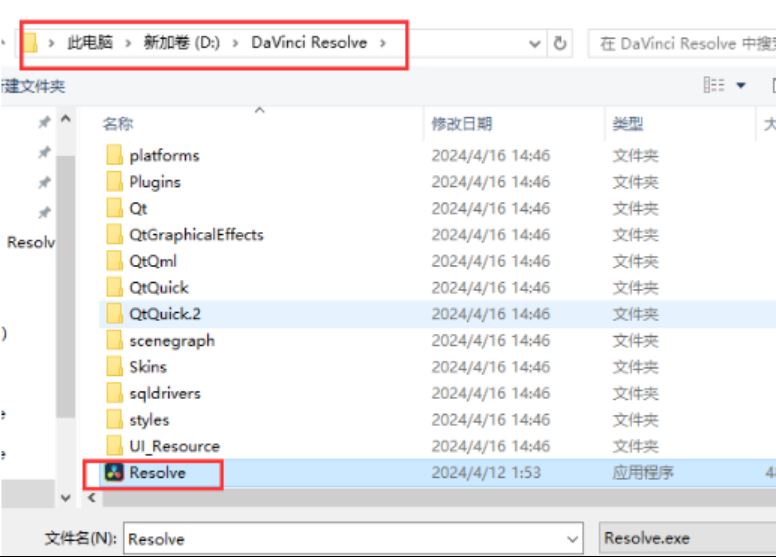Click the address bar folder icon
This screenshot has width=776, height=557.
31,43
